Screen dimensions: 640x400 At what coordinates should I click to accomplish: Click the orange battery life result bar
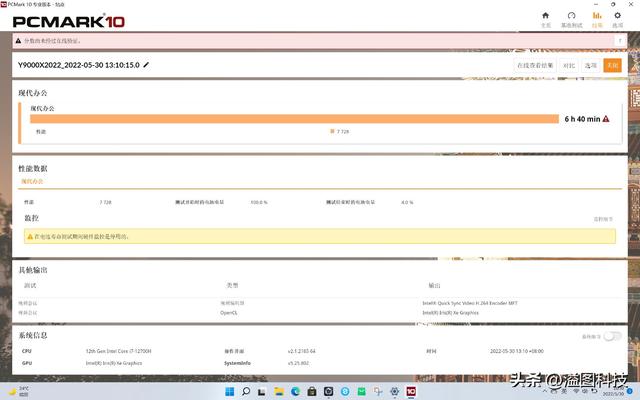[294, 119]
